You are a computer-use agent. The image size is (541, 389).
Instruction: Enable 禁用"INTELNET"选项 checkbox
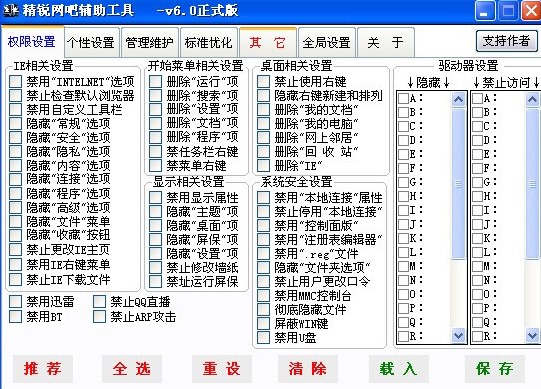click(x=16, y=81)
